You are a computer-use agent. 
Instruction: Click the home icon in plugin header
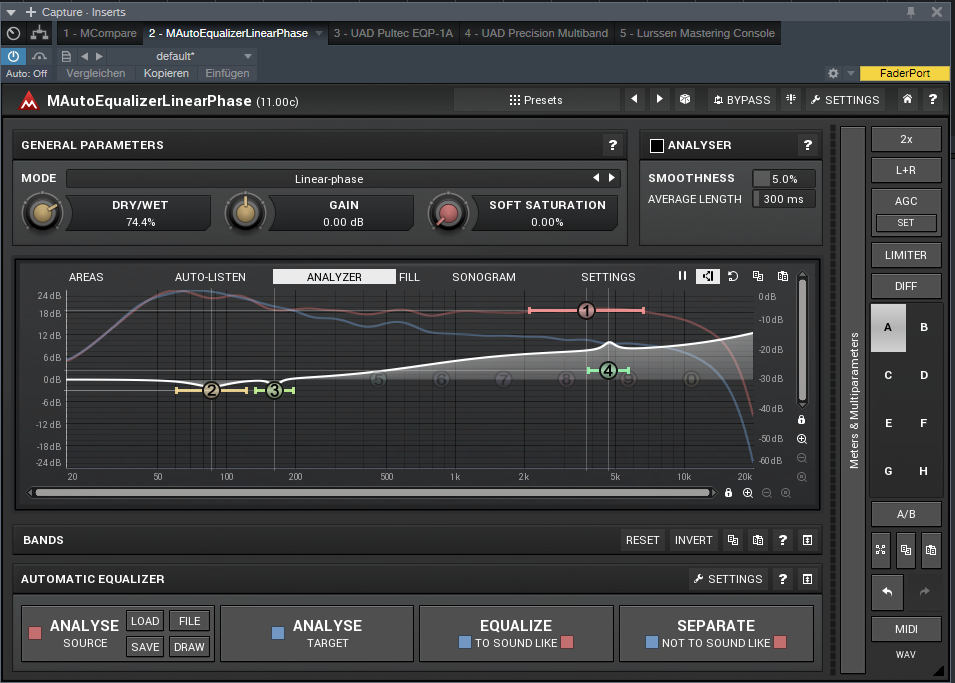(907, 99)
